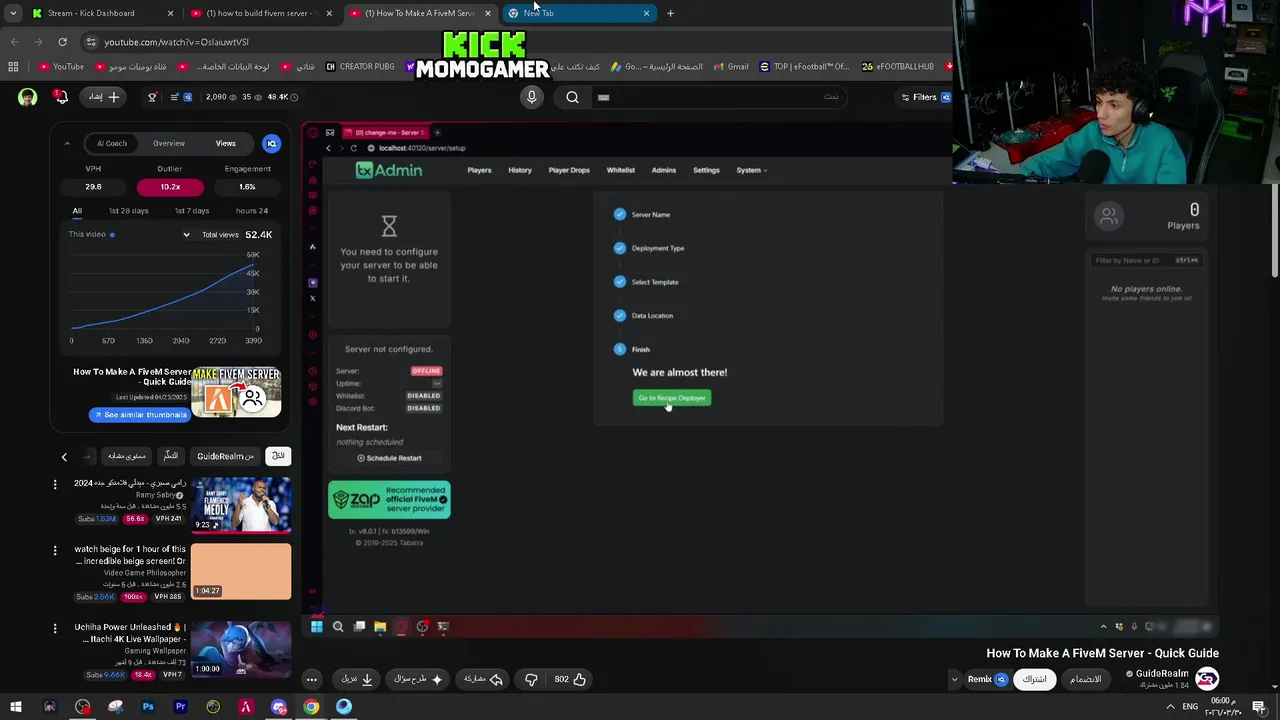Open the beige screen video thumbnail
This screenshot has width=1280, height=720.
coord(241,572)
